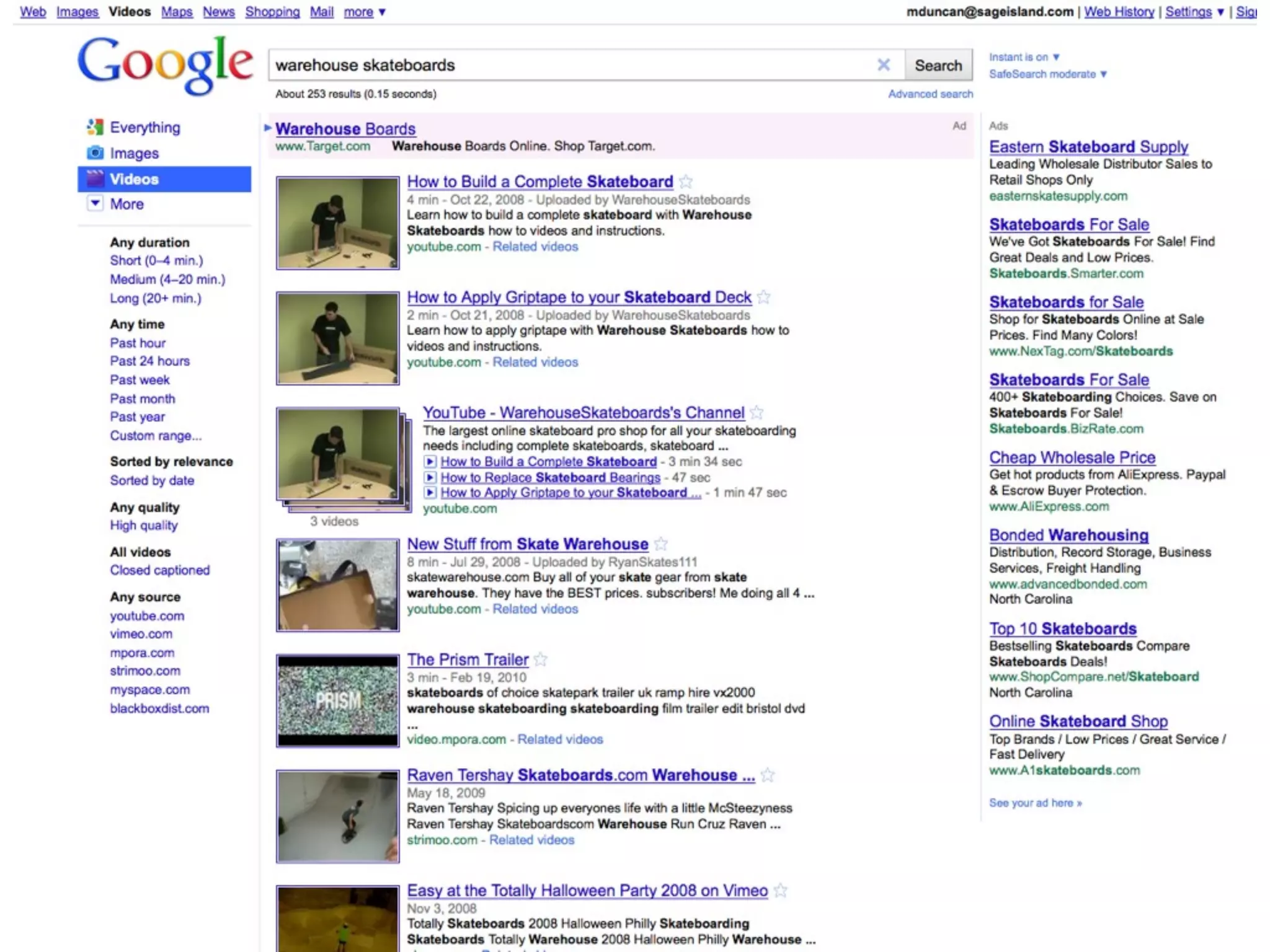Click the Everything sidebar icon
The image size is (1270, 952).
tap(95, 127)
